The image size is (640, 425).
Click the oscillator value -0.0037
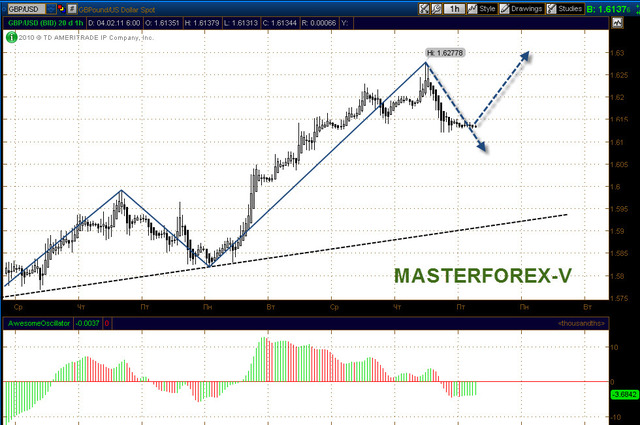(x=87, y=323)
